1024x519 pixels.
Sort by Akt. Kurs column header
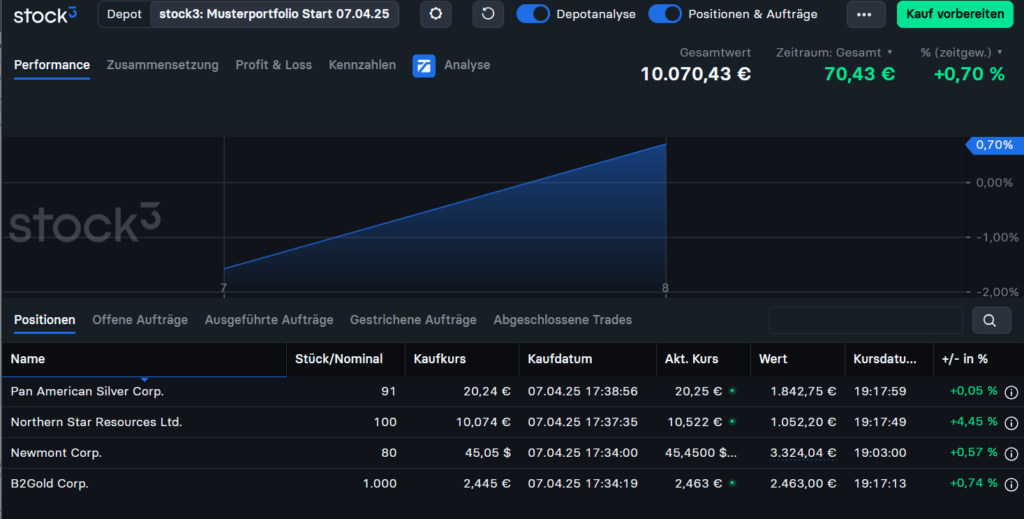point(703,359)
